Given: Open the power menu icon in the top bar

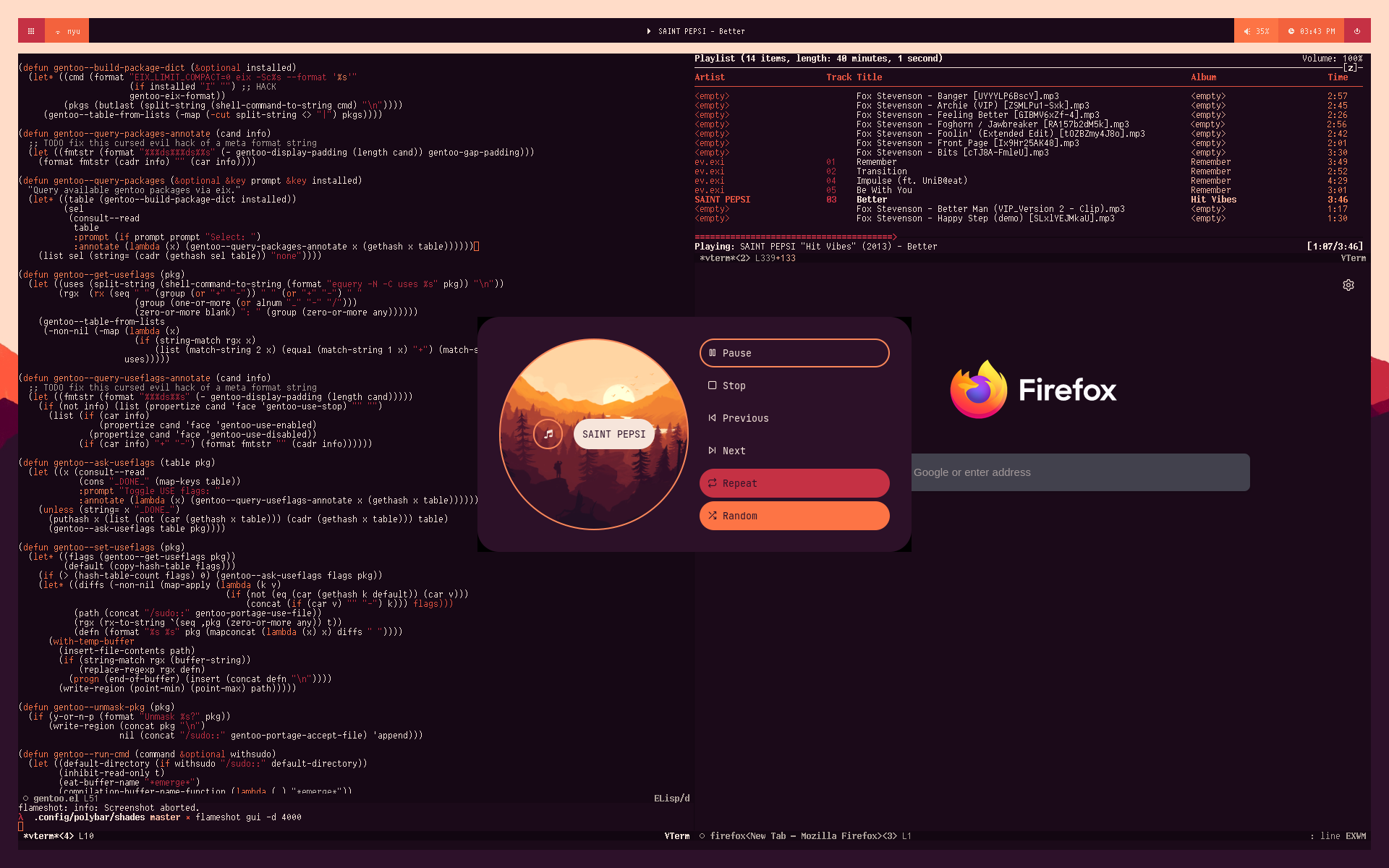Looking at the screenshot, I should 1357,31.
